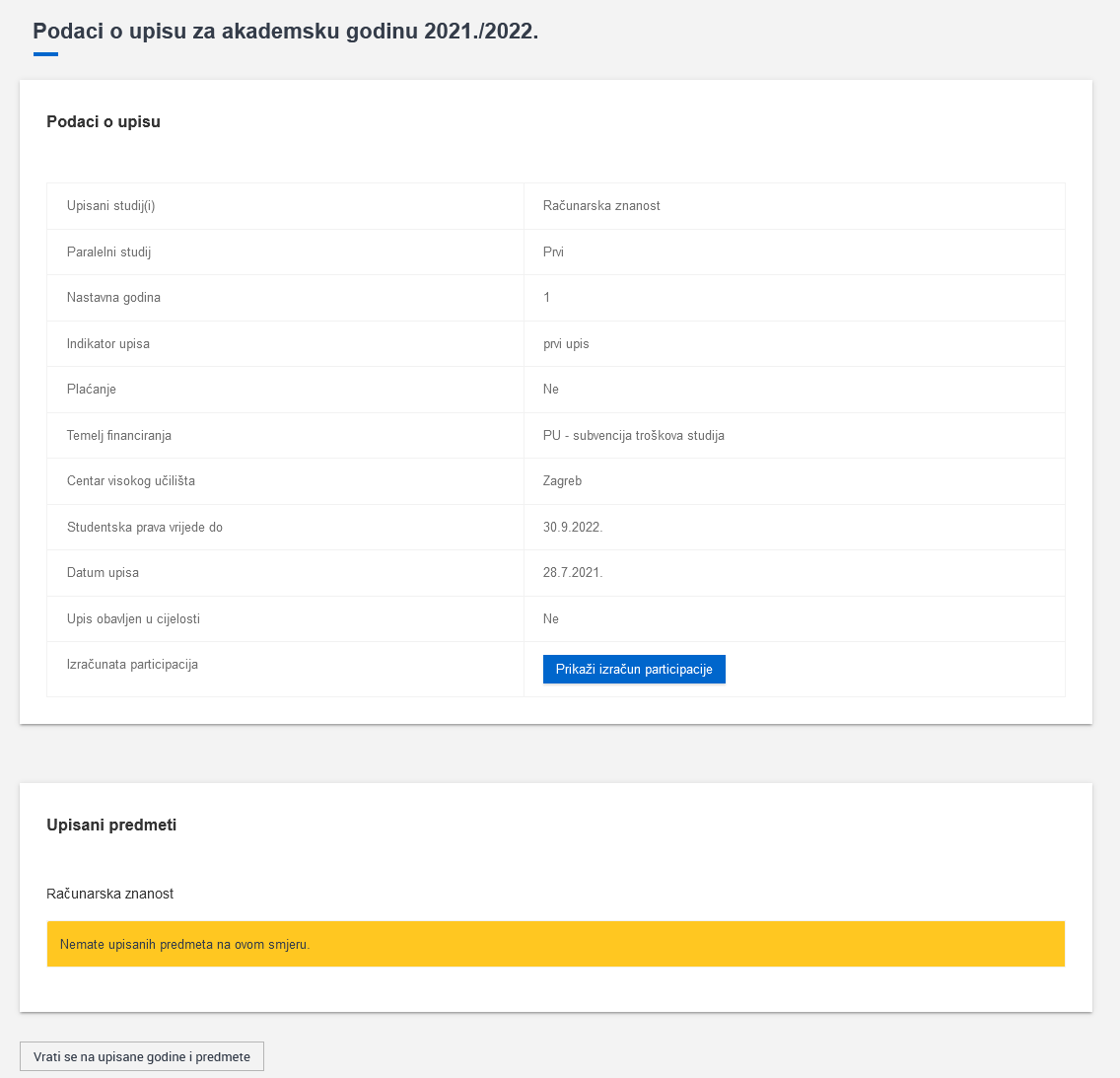The image size is (1120, 1078).
Task: Click the Paralelni studij row label
Action: coord(108,252)
